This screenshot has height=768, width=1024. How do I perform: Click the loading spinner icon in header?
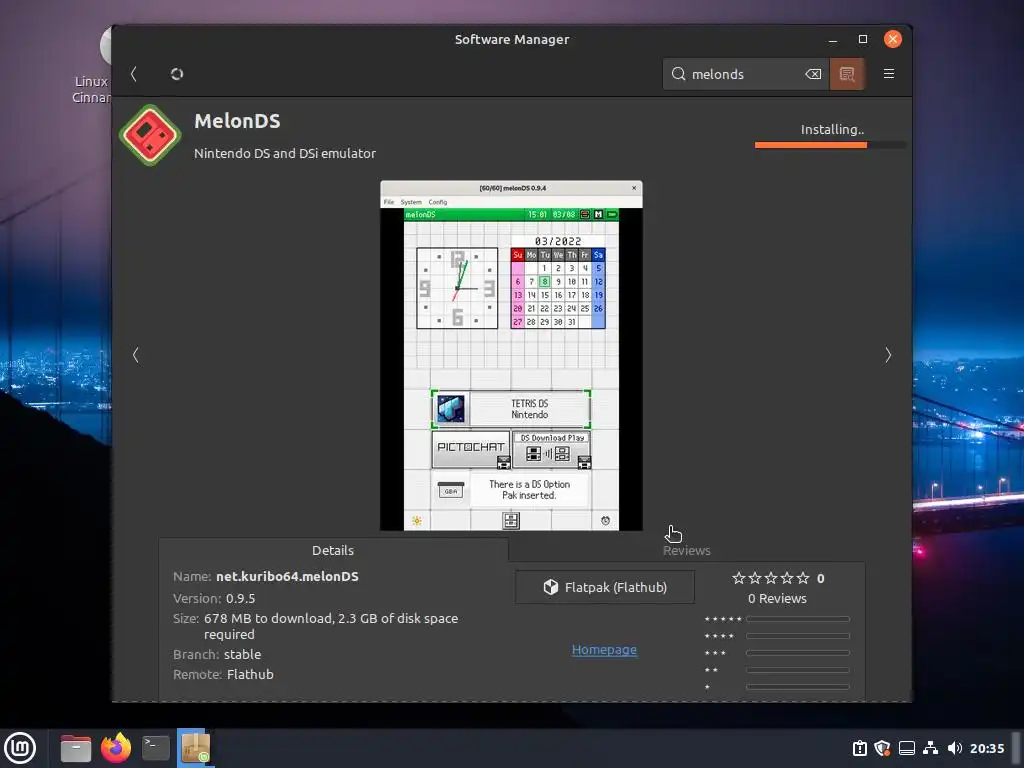point(177,74)
